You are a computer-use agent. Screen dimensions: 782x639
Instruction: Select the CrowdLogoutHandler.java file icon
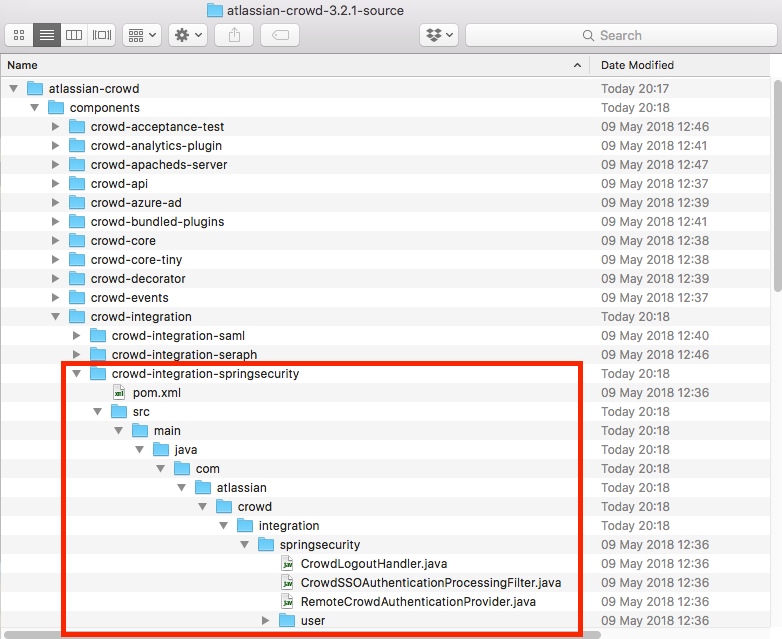point(287,564)
